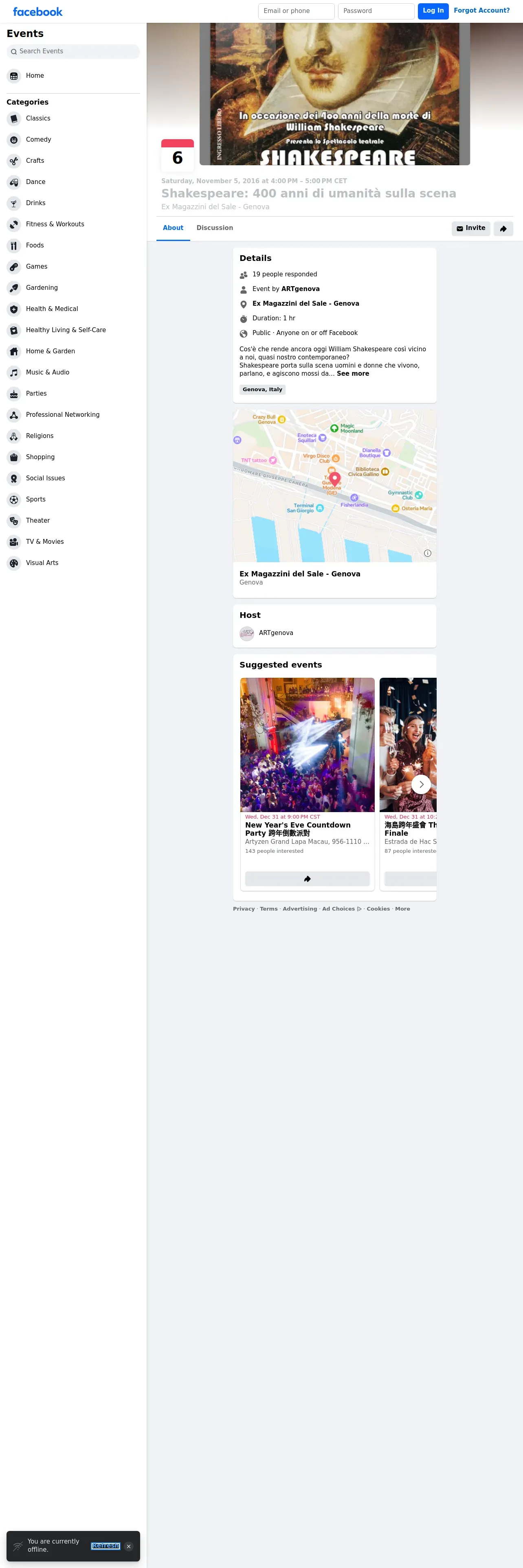Screen dimensions: 523x1568
Task: Open the Terms footer link
Action: pos(268,909)
